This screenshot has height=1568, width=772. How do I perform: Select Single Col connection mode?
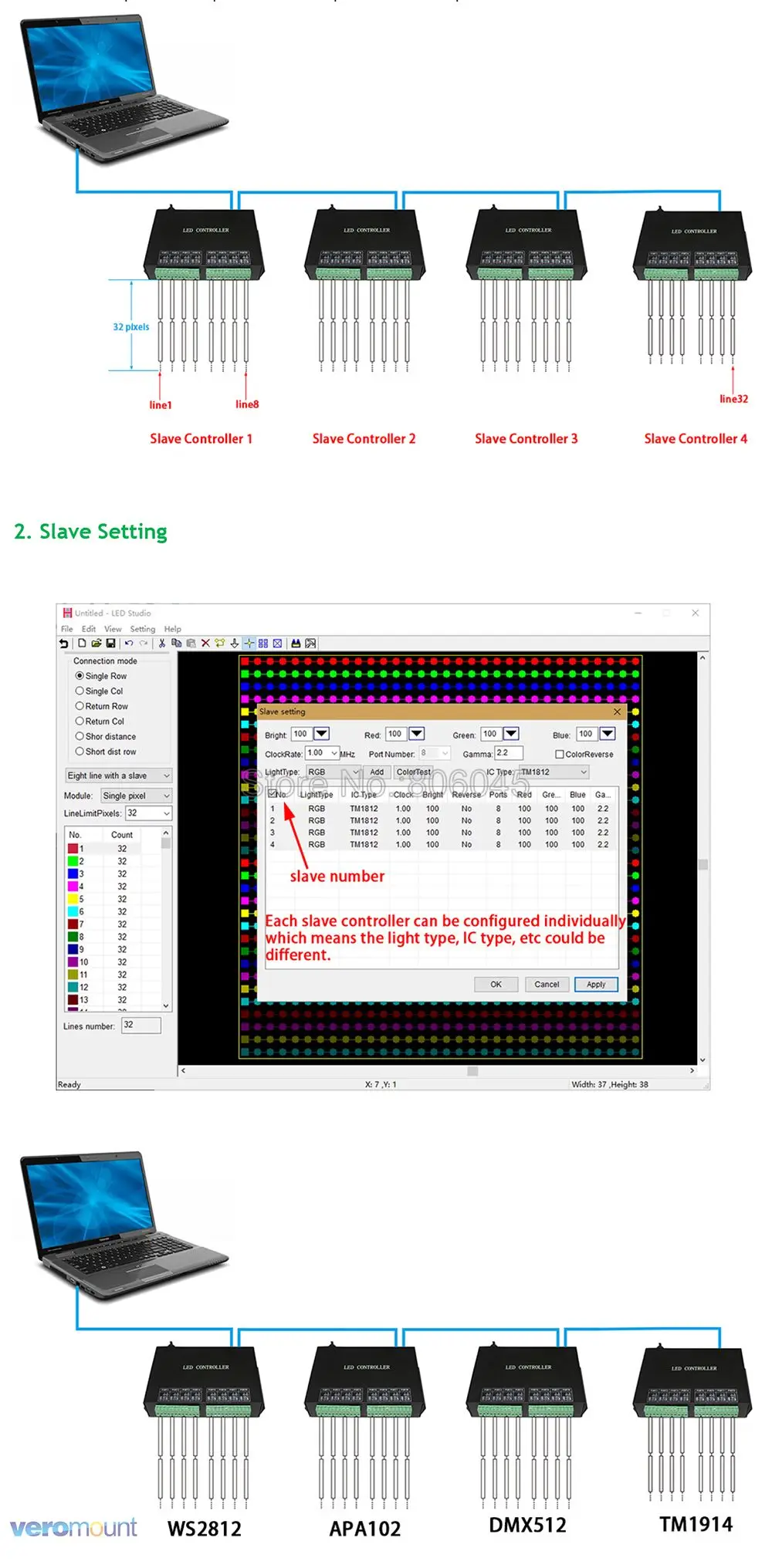coord(100,691)
